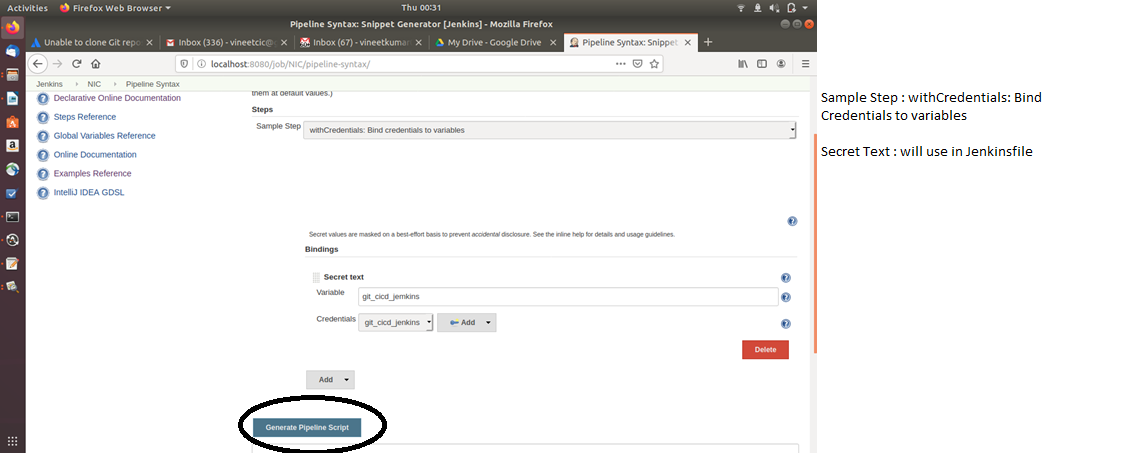Toggle Firefox sidebar view icon
1121x453 pixels.
[762, 64]
